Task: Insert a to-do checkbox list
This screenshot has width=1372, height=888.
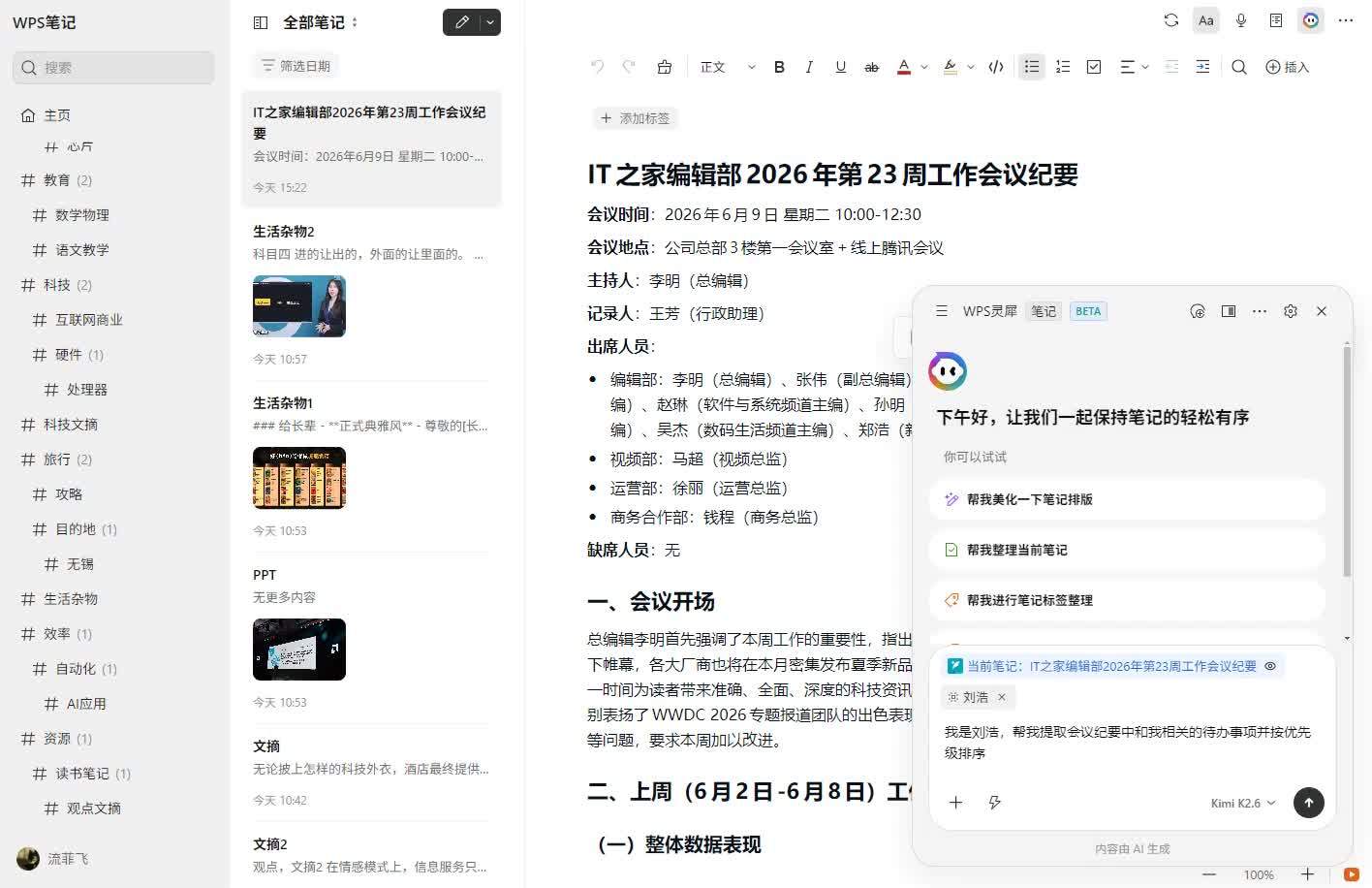Action: (1094, 67)
